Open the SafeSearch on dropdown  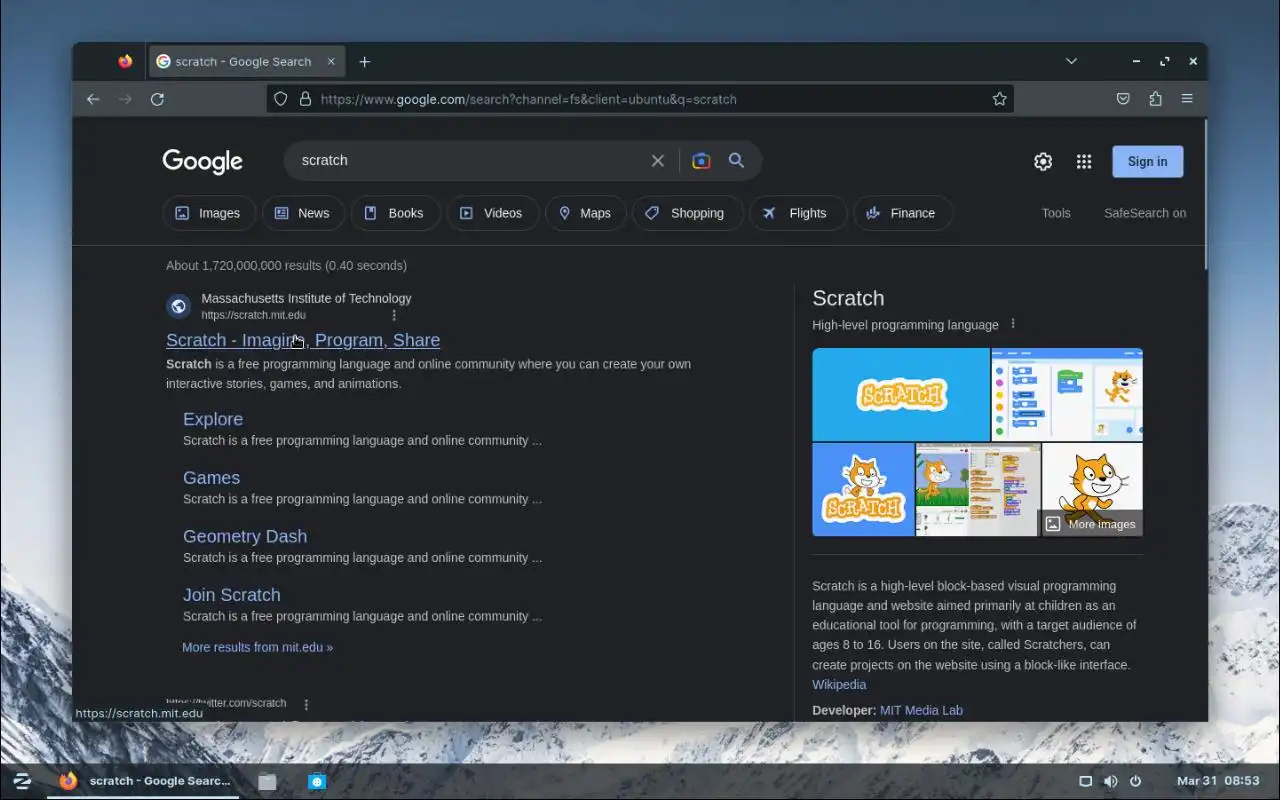[1145, 213]
